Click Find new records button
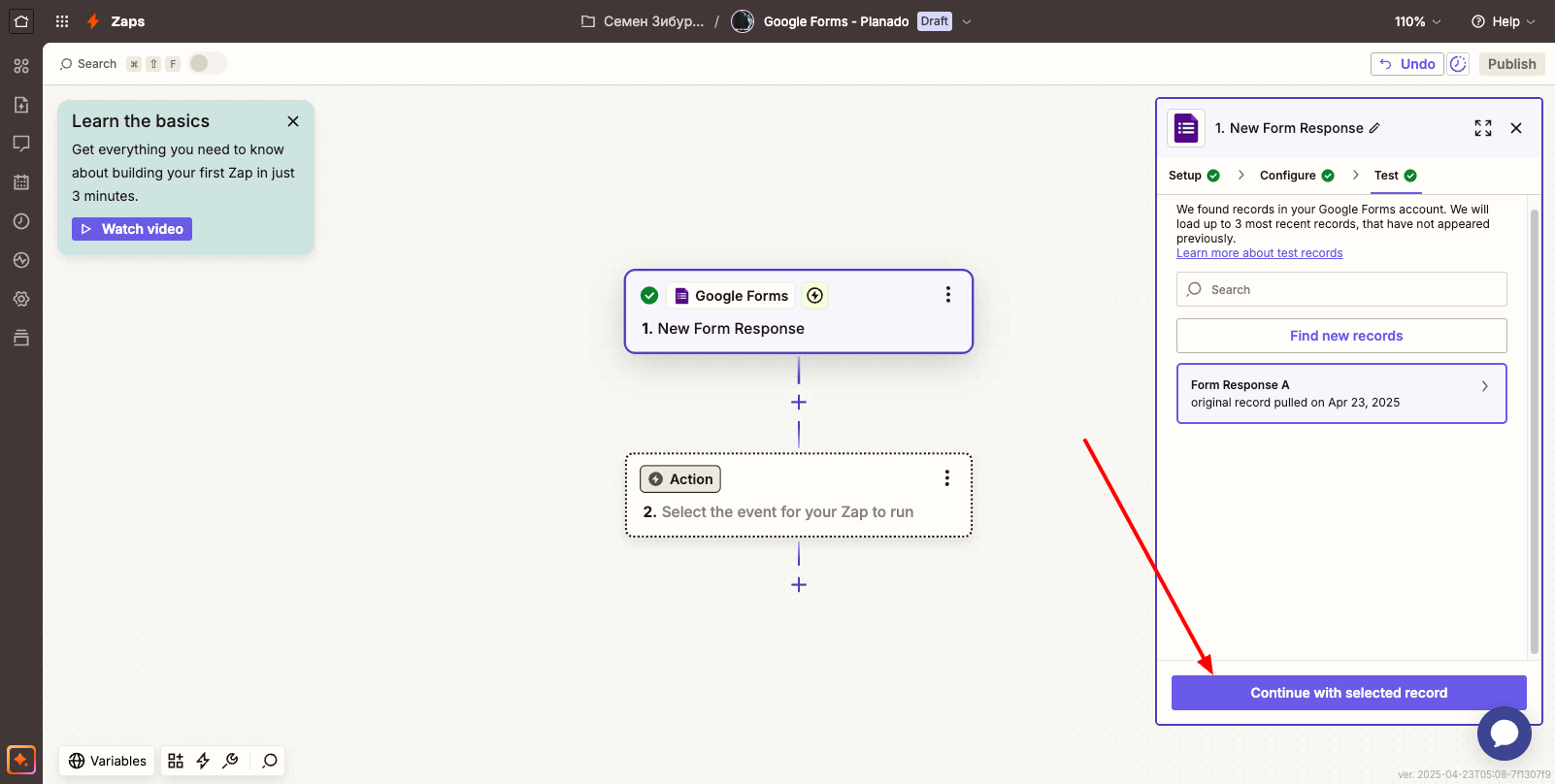 point(1341,336)
